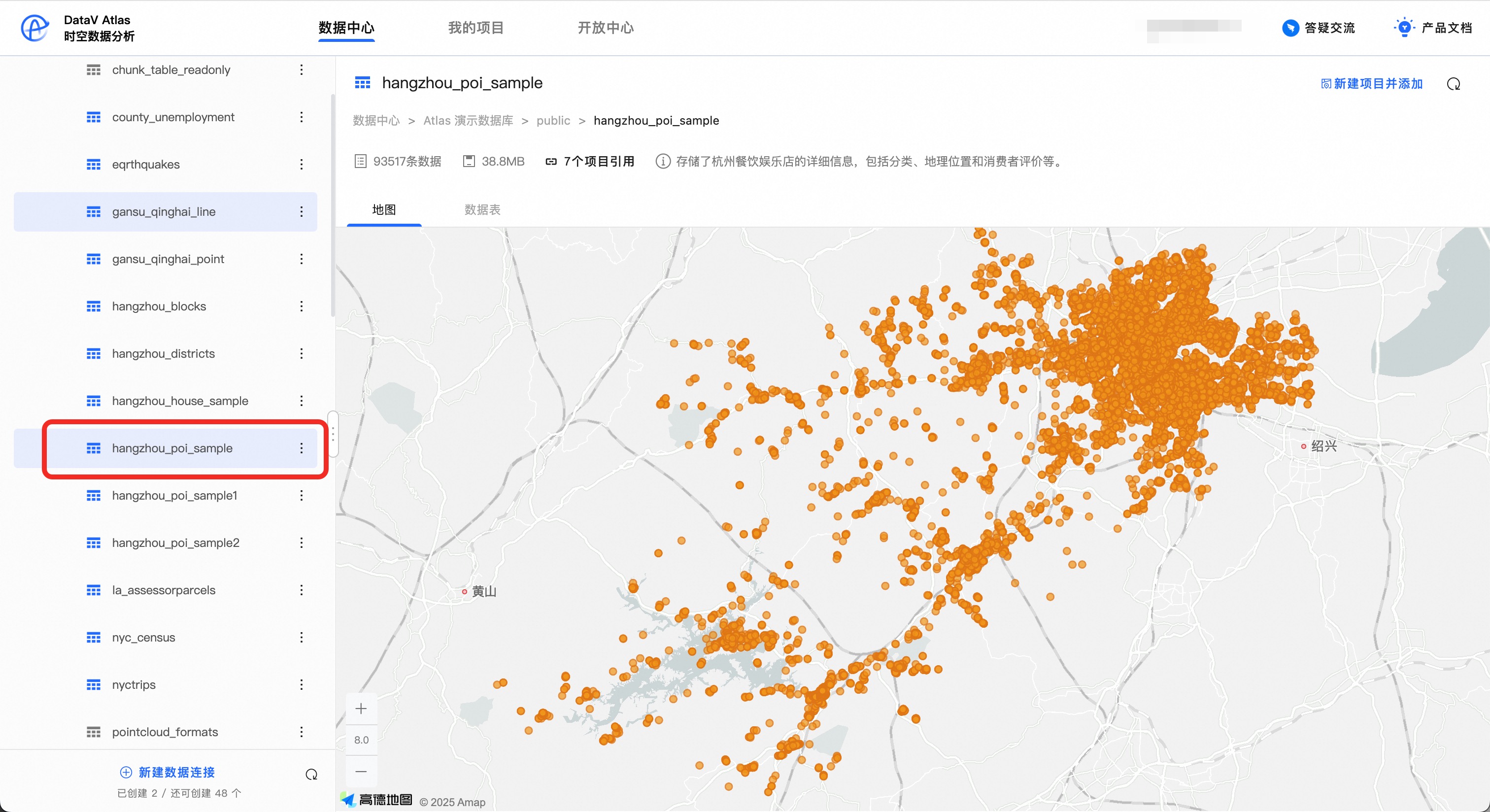Select pointcloud_formats in table list
The height and width of the screenshot is (812, 1490).
(166, 732)
